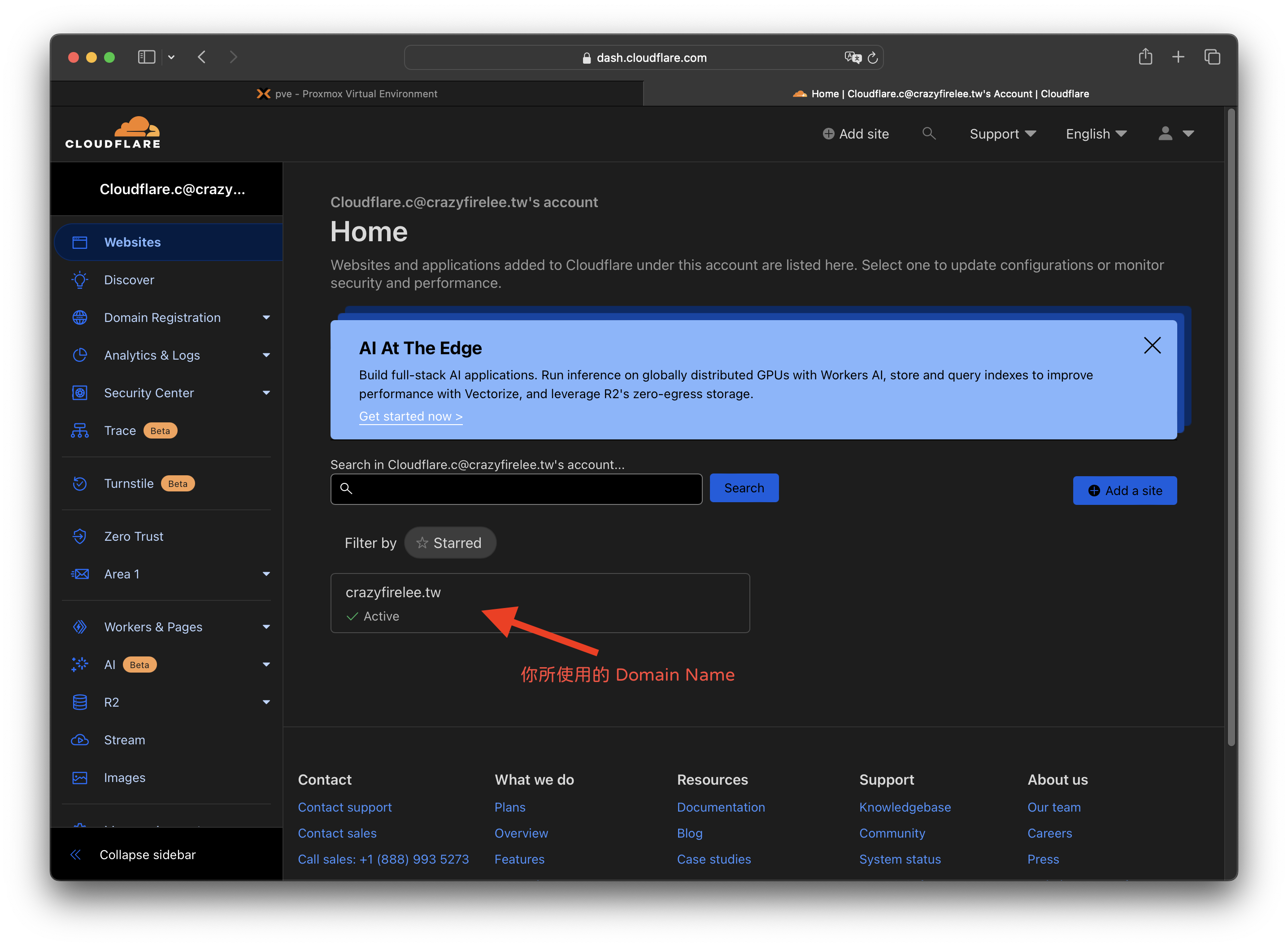
Task: Open the user account profile icon
Action: click(1165, 134)
